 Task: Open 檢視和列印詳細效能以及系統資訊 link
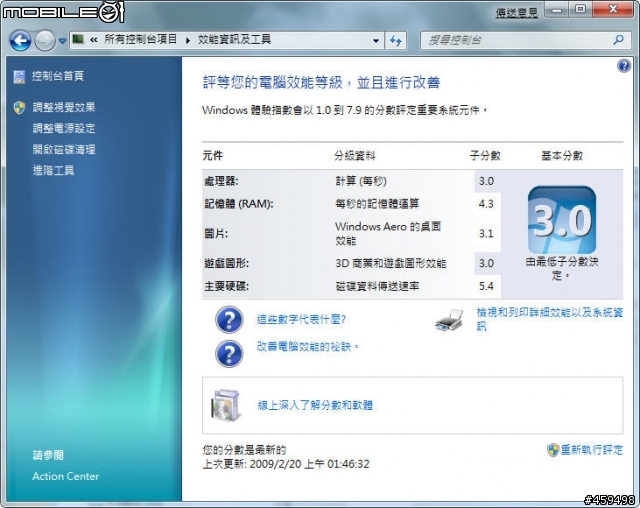[550, 319]
